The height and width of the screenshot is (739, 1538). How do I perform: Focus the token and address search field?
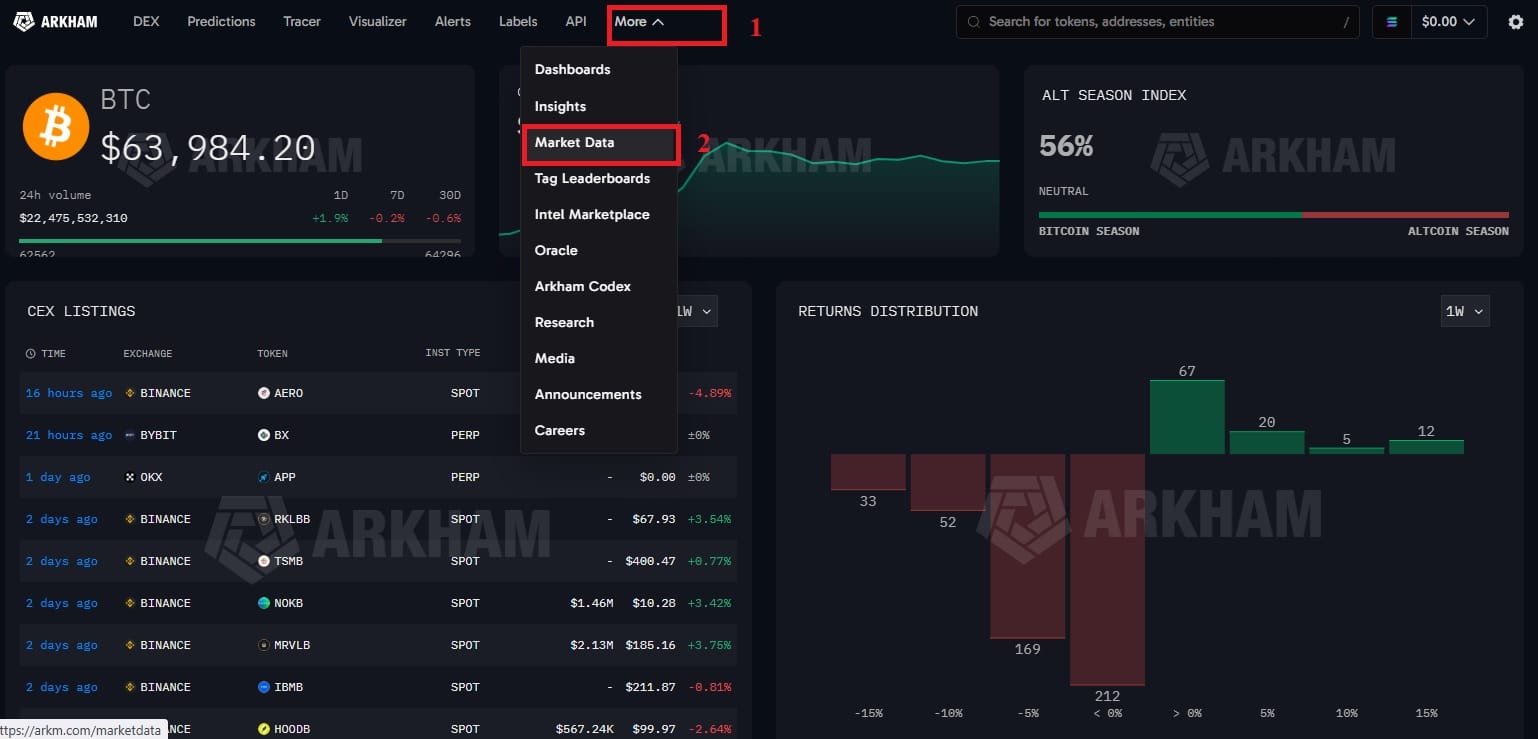(x=1158, y=22)
